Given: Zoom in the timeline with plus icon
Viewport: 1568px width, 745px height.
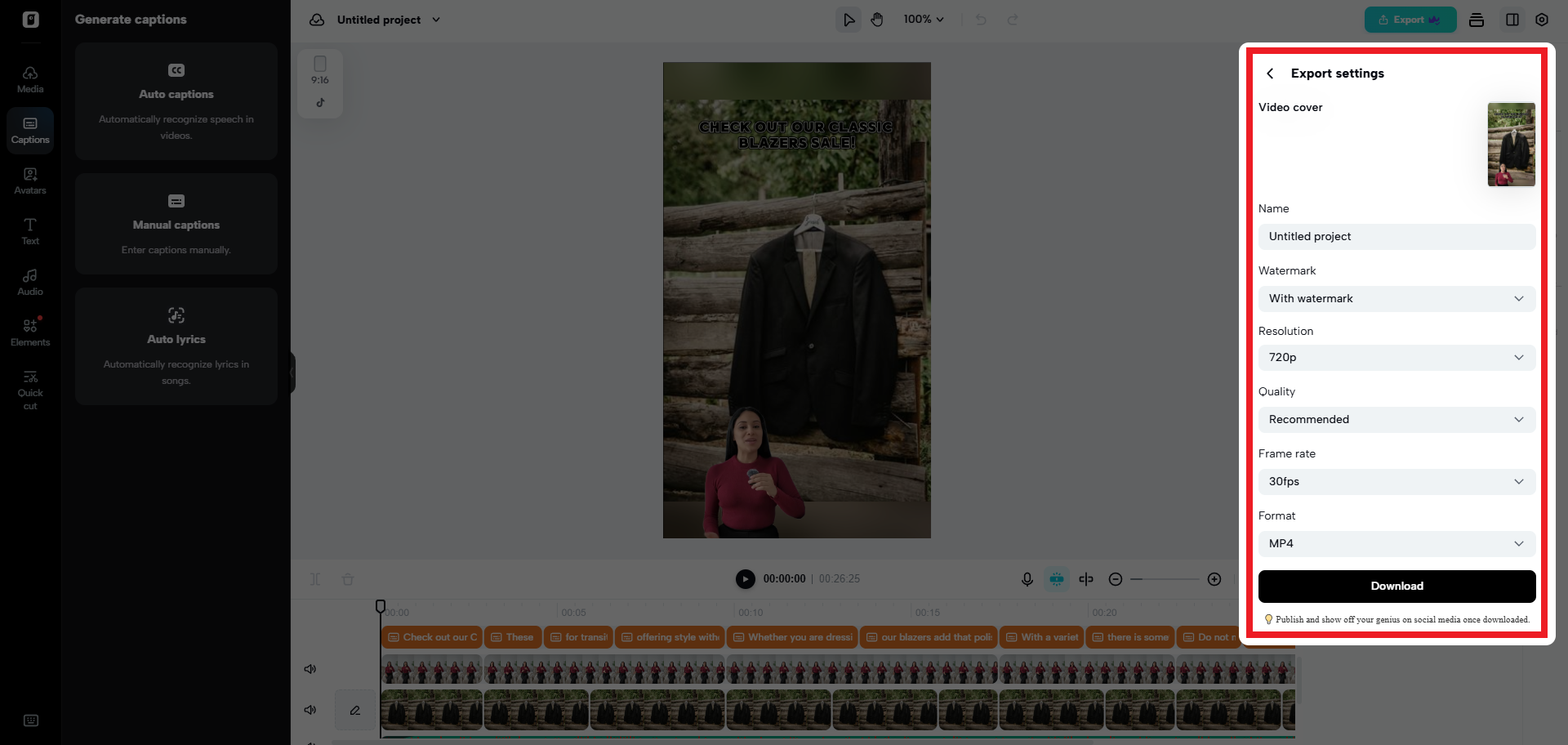Looking at the screenshot, I should [x=1214, y=579].
